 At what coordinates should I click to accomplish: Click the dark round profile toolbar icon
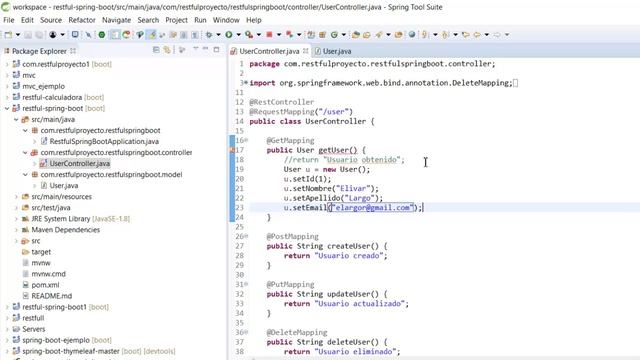click(x=53, y=35)
